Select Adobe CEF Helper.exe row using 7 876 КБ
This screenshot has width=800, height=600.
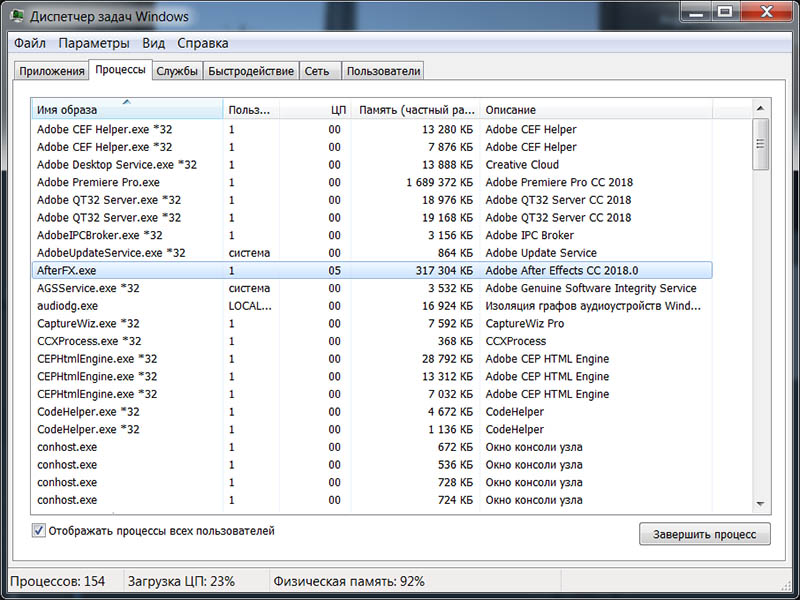pyautogui.click(x=372, y=147)
